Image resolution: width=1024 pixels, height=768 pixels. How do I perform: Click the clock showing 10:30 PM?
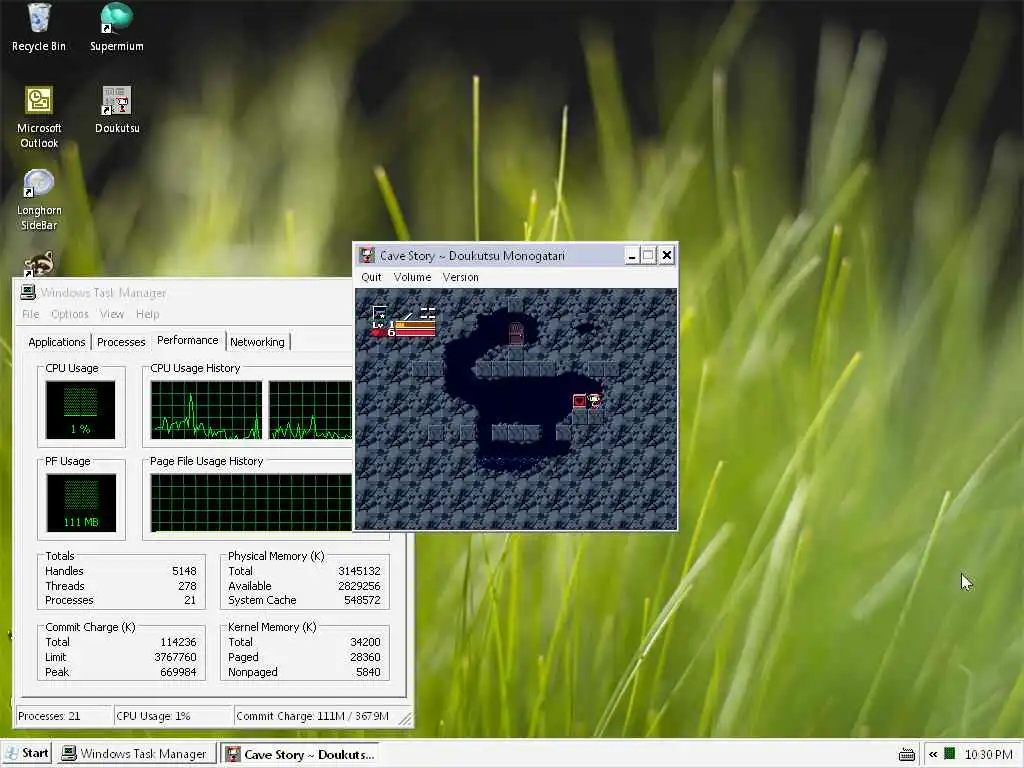coord(988,754)
